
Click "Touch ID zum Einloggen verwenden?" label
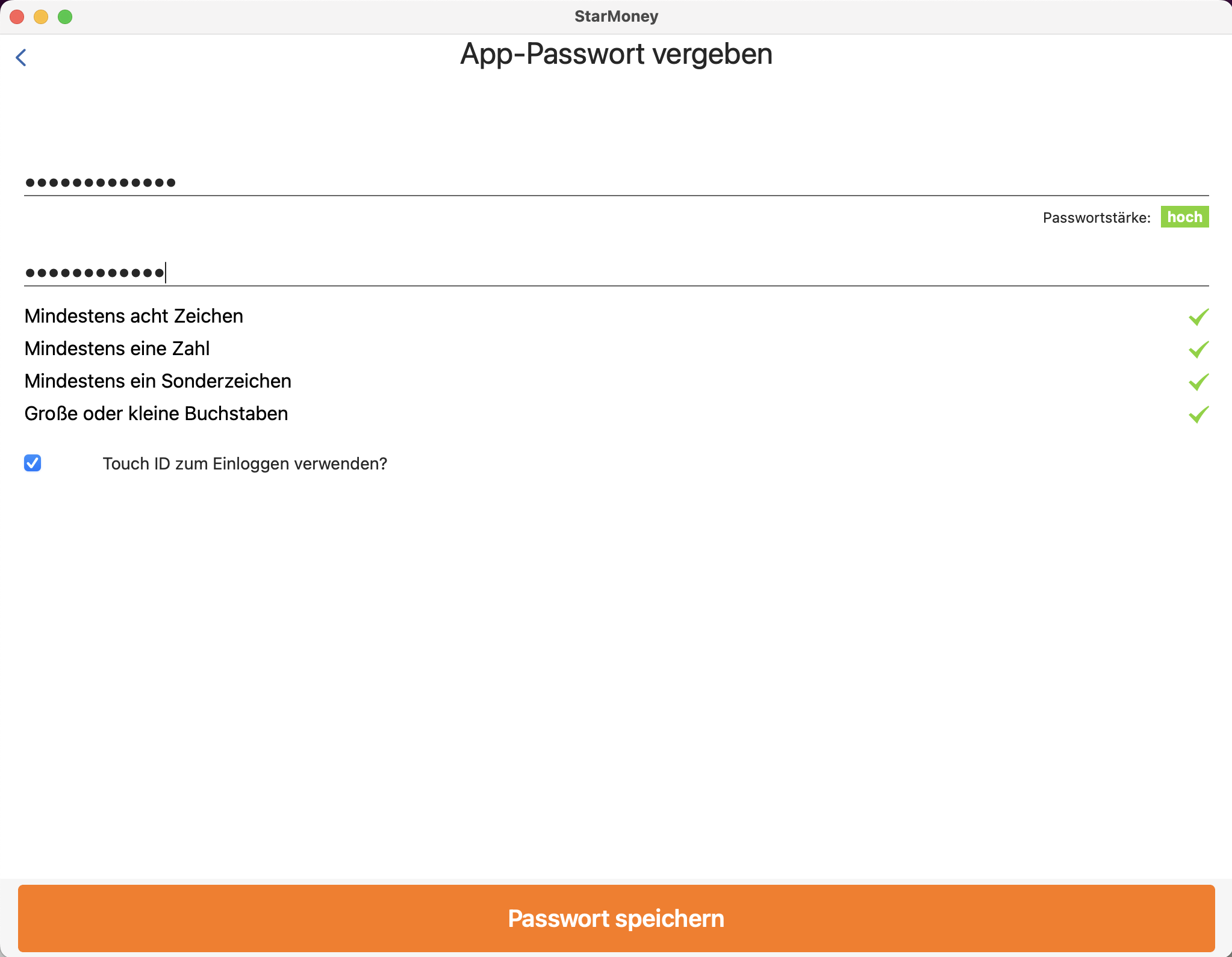click(244, 463)
